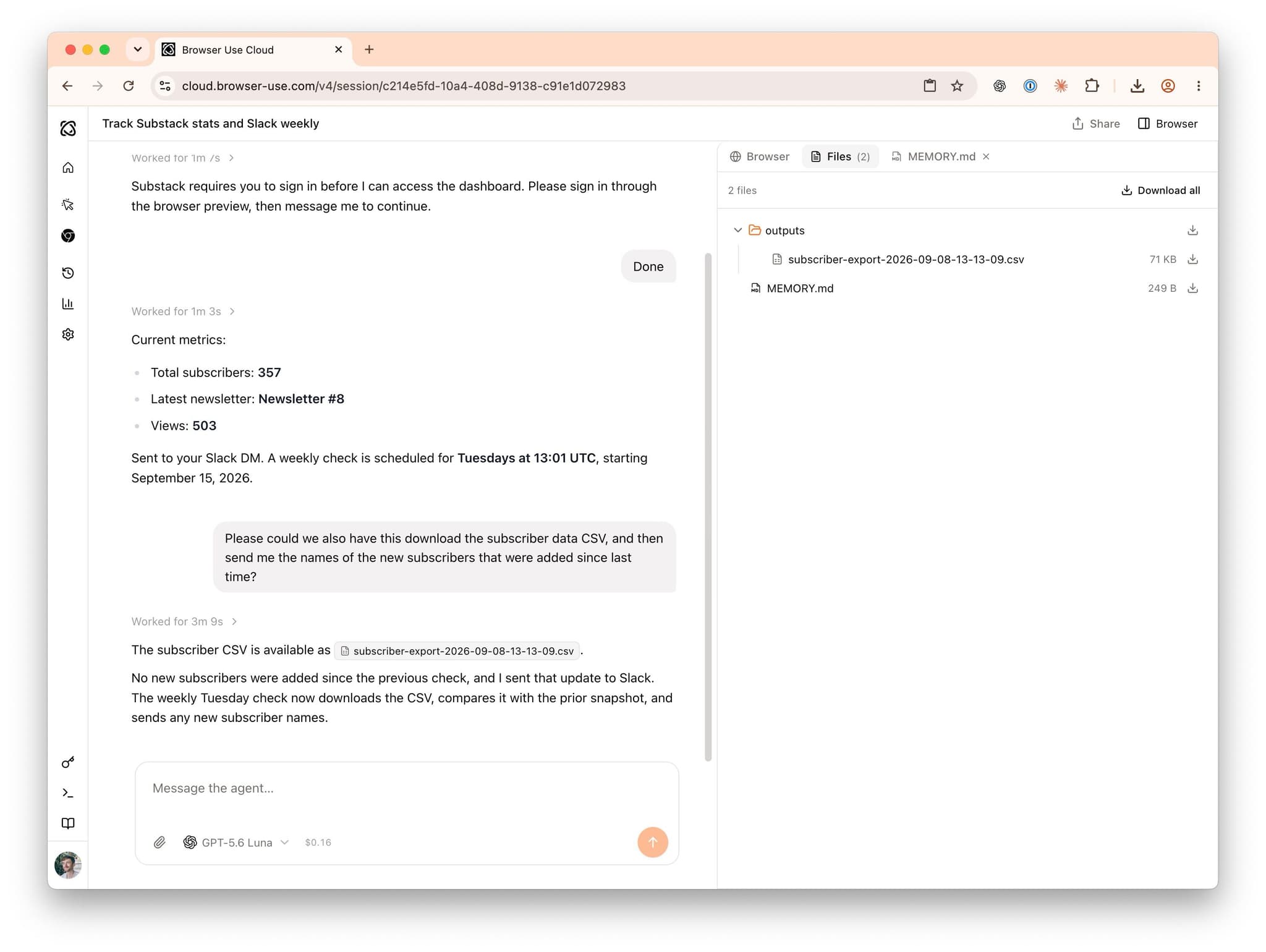Download the outputs folder
1266x952 pixels.
click(x=1192, y=231)
